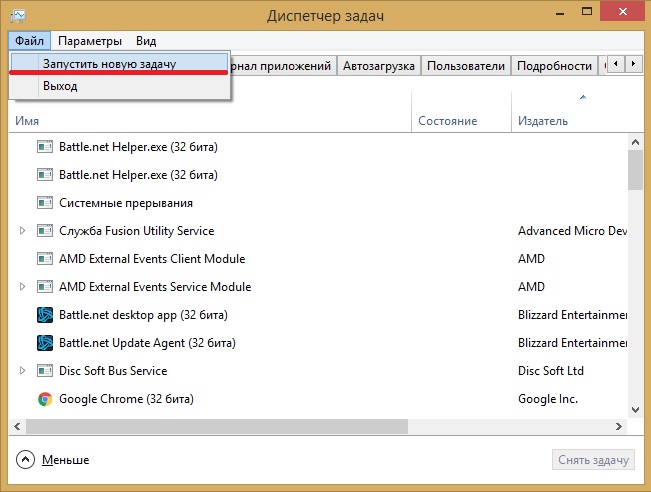Expand AMD External Events Service Module
Image resolution: width=651 pixels, height=492 pixels.
pos(22,286)
